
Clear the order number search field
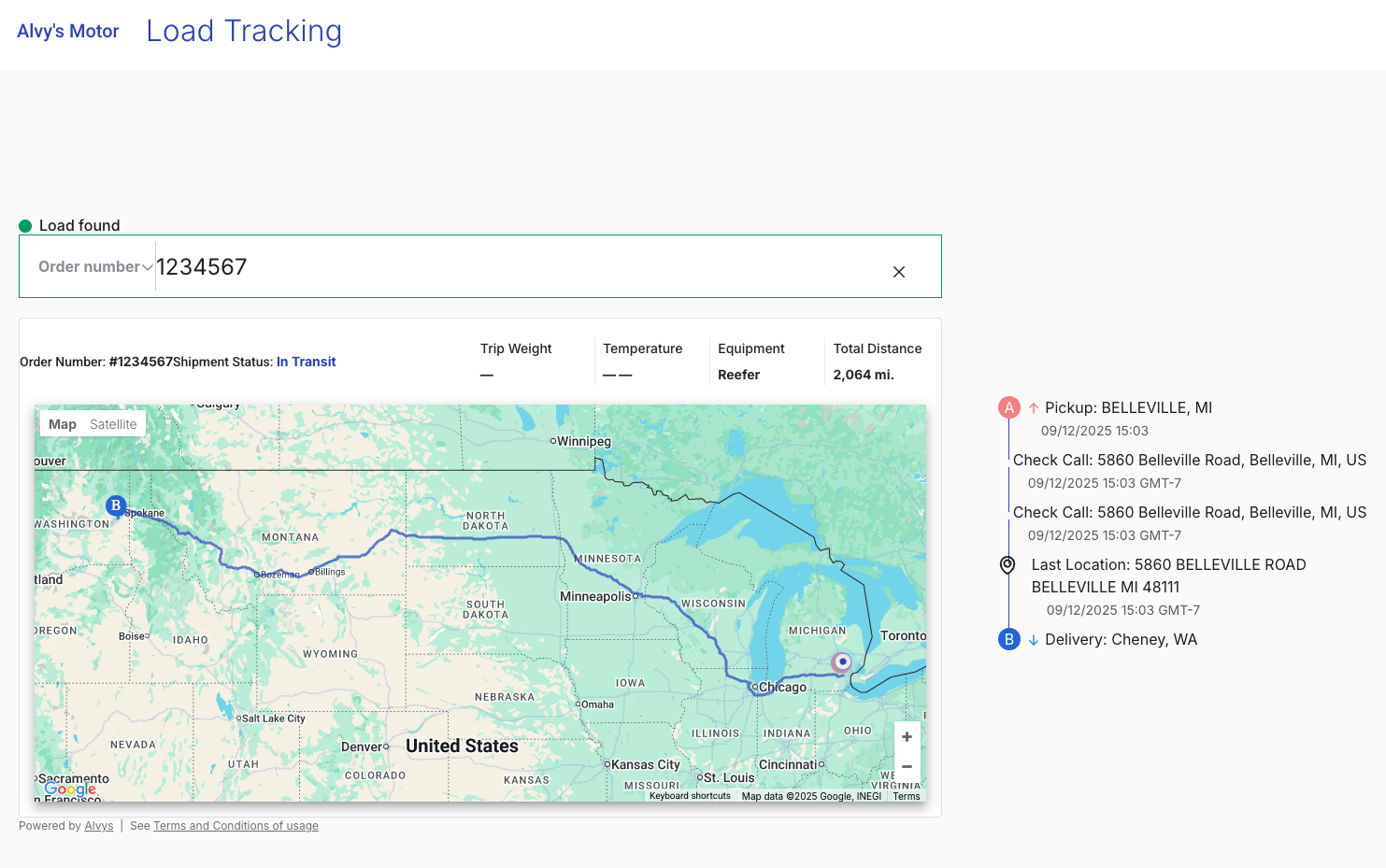point(899,272)
